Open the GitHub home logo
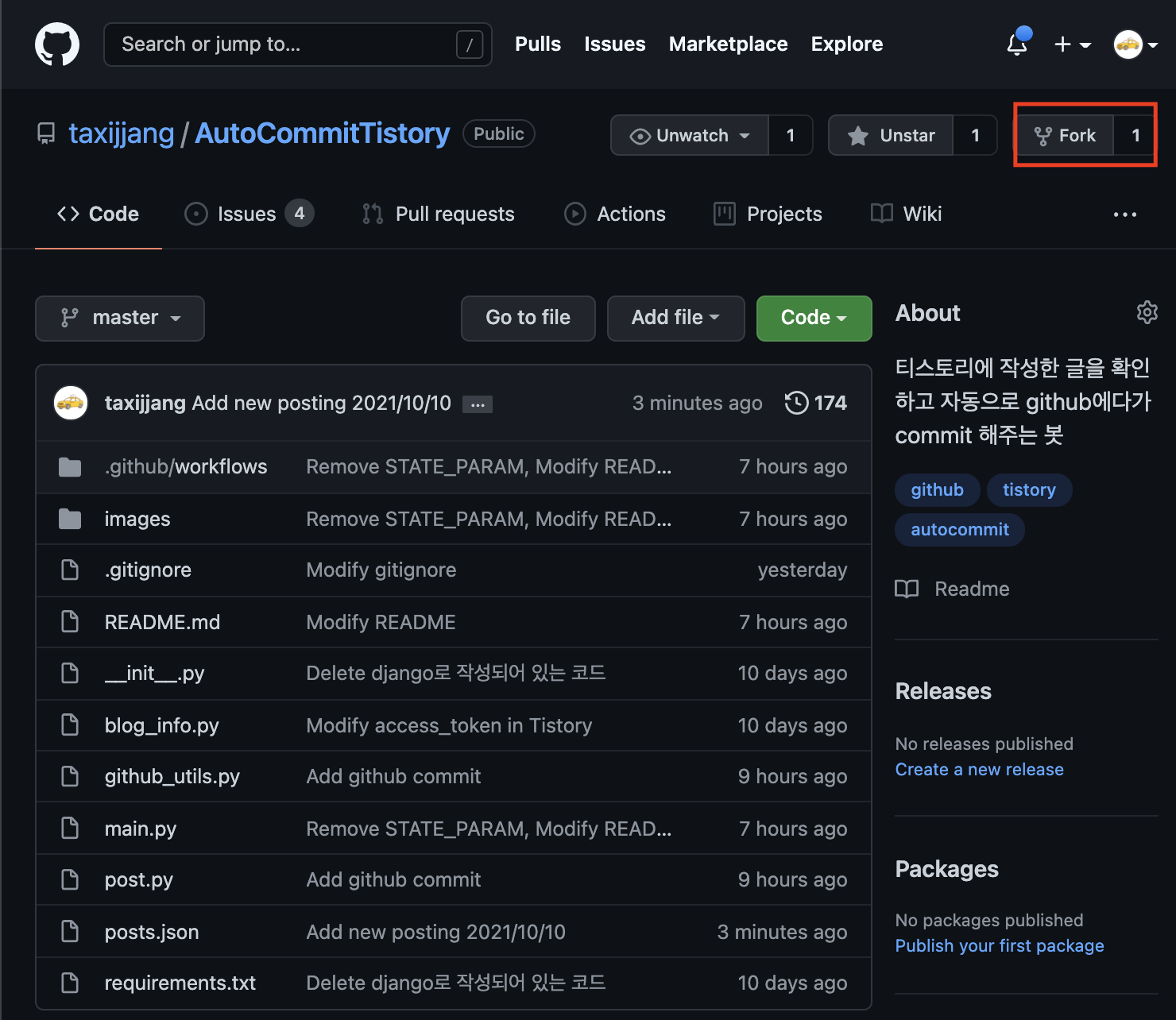The width and height of the screenshot is (1176, 1020). 57,44
